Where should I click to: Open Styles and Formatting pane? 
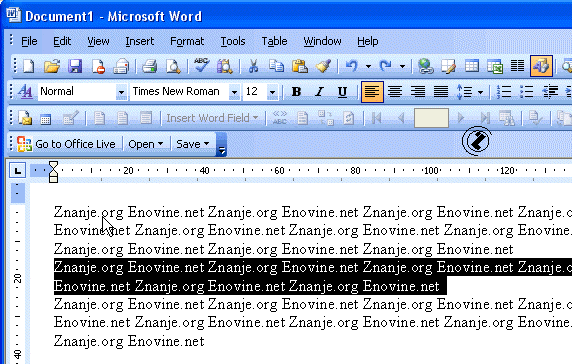pyautogui.click(x=25, y=92)
